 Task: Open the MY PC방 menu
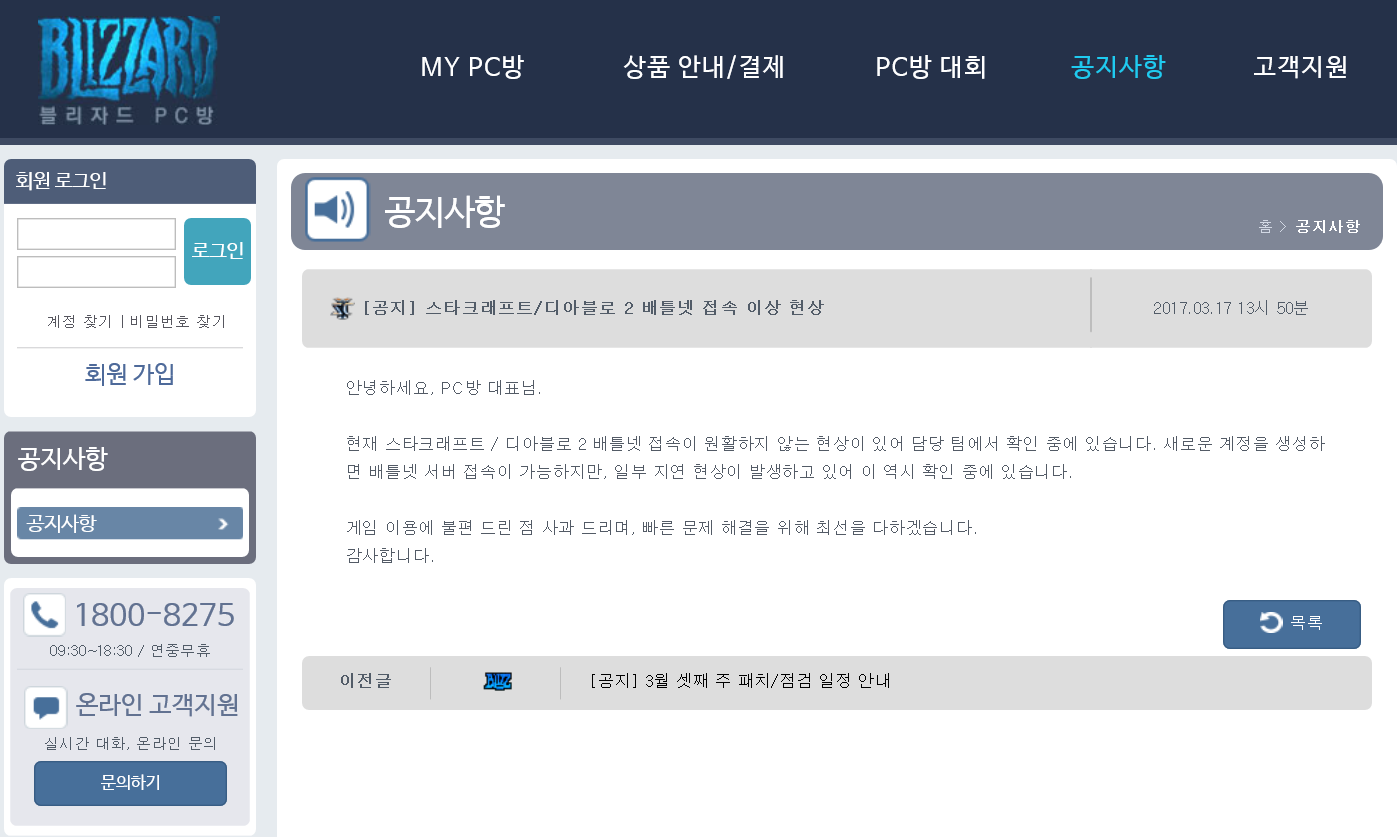(471, 67)
